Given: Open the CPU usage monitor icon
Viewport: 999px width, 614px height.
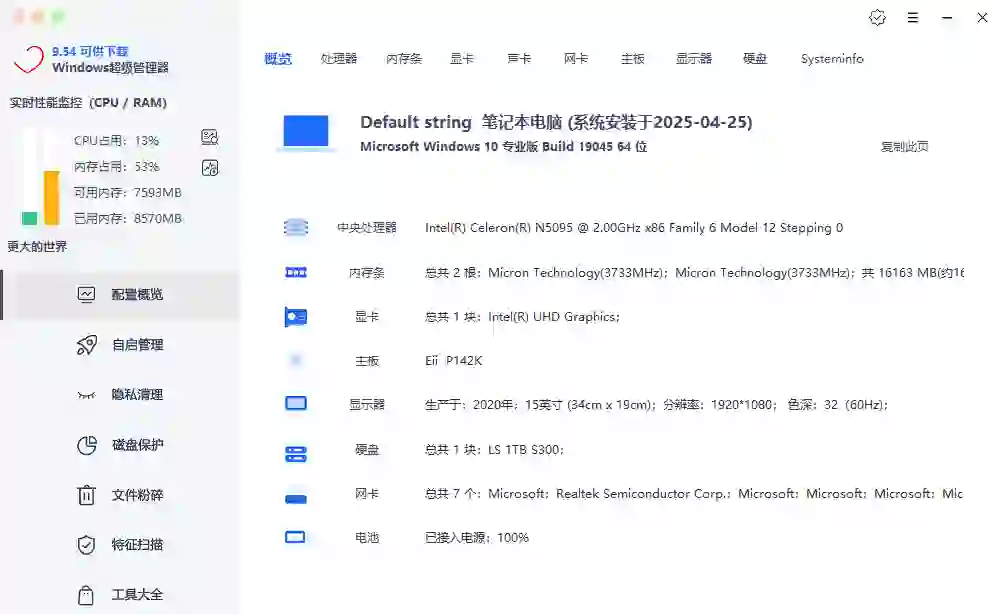Looking at the screenshot, I should pyautogui.click(x=210, y=137).
